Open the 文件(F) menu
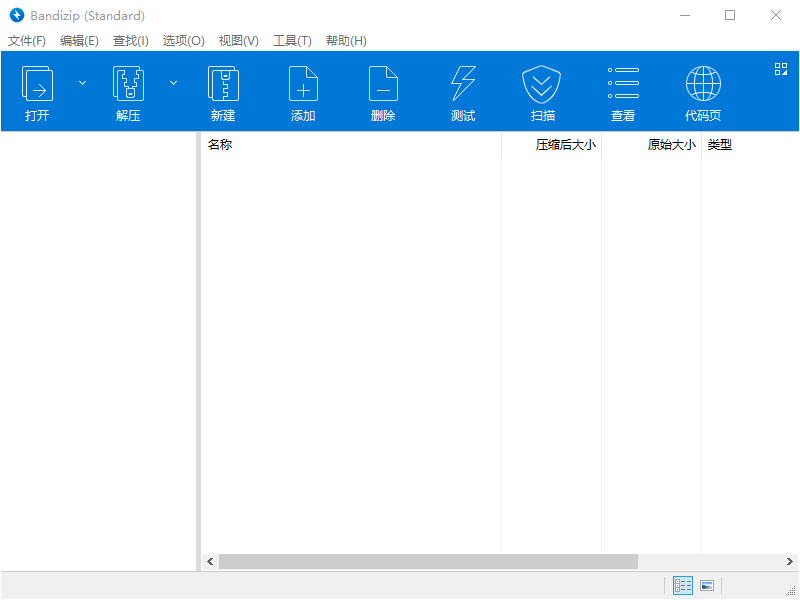 pyautogui.click(x=27, y=41)
